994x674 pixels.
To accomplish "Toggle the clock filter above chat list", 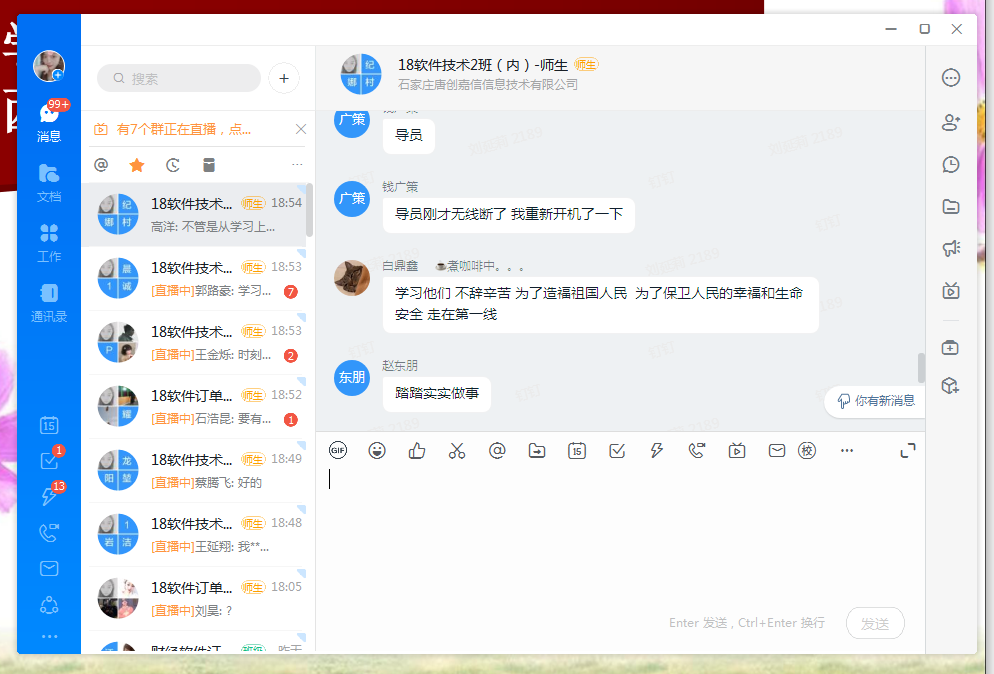I will click(173, 165).
